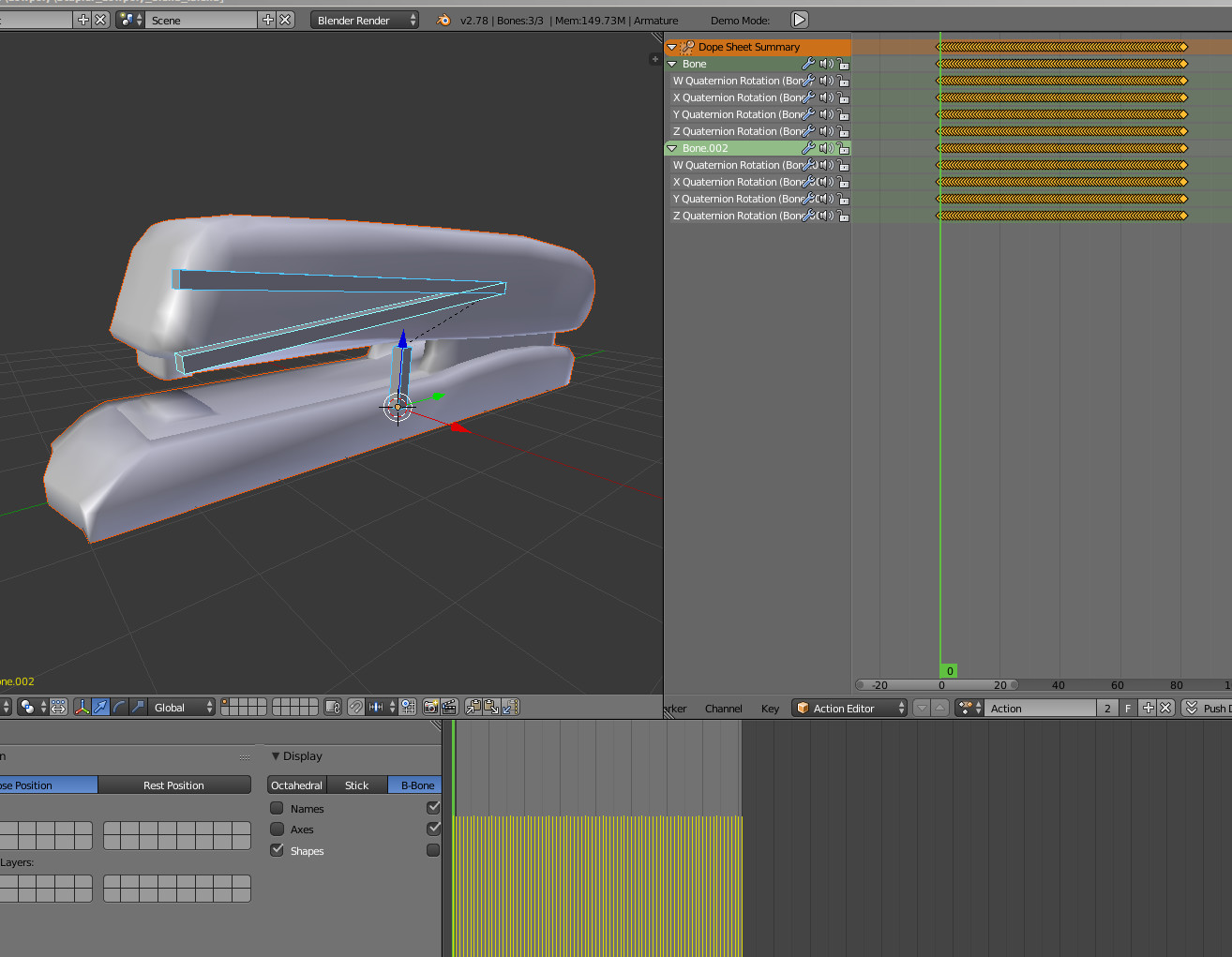
Task: Click the OpenGL render active viewport camera icon
Action: coord(431,707)
